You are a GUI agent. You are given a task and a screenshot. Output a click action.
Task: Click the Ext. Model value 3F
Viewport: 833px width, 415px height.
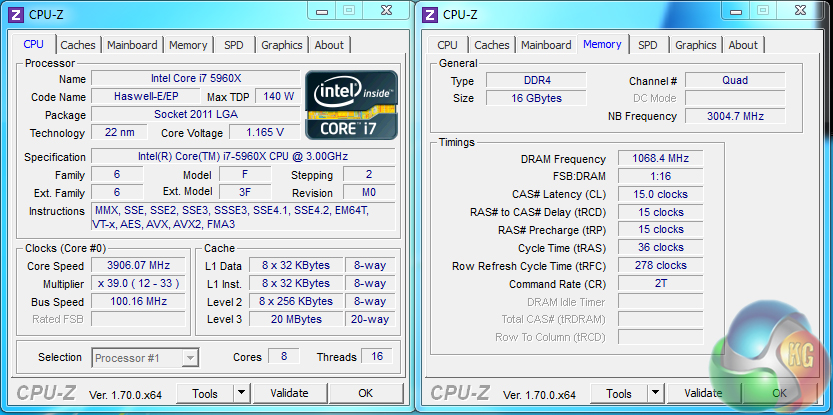(245, 192)
